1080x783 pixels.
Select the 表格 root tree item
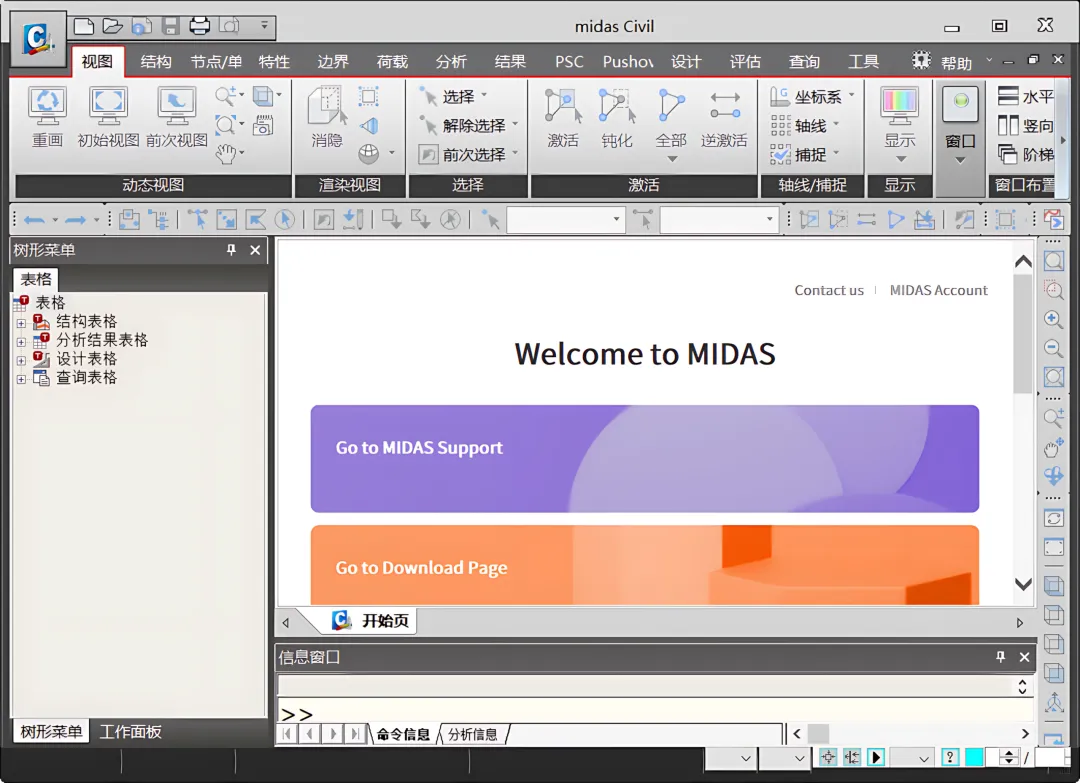tap(50, 302)
